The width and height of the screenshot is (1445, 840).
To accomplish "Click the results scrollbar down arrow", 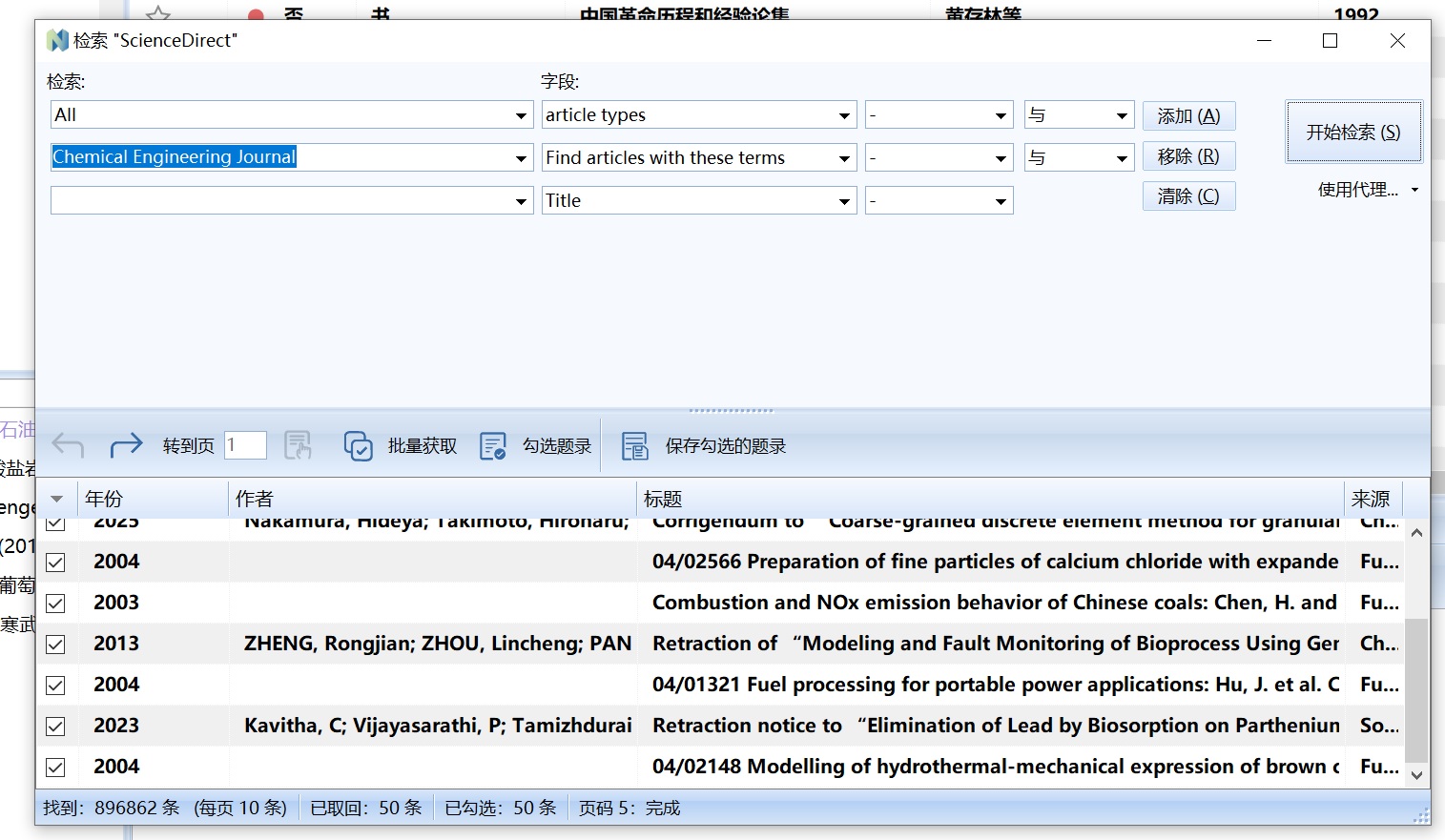I will pyautogui.click(x=1416, y=776).
